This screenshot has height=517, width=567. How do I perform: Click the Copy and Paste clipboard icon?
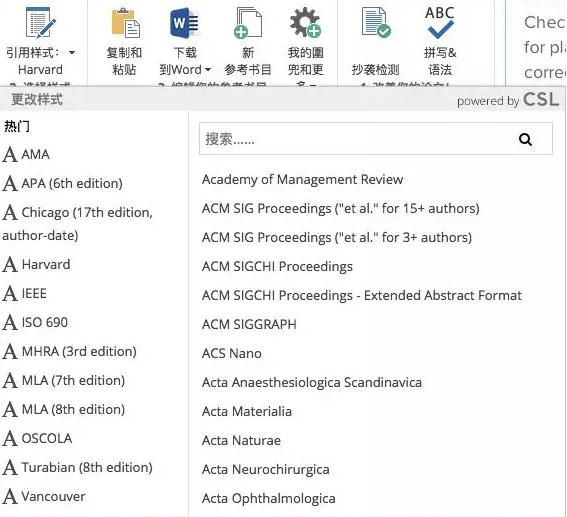click(125, 24)
